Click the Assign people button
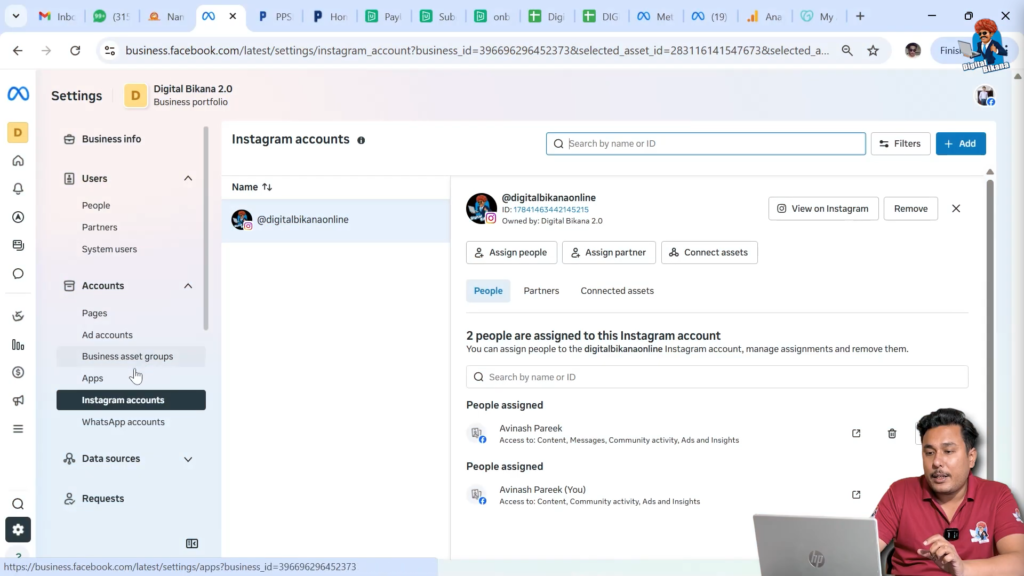Viewport: 1024px width, 576px height. point(511,252)
